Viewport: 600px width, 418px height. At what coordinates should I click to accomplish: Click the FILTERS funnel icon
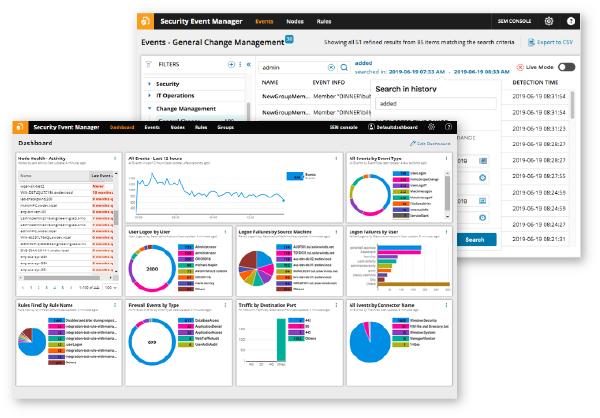click(149, 64)
